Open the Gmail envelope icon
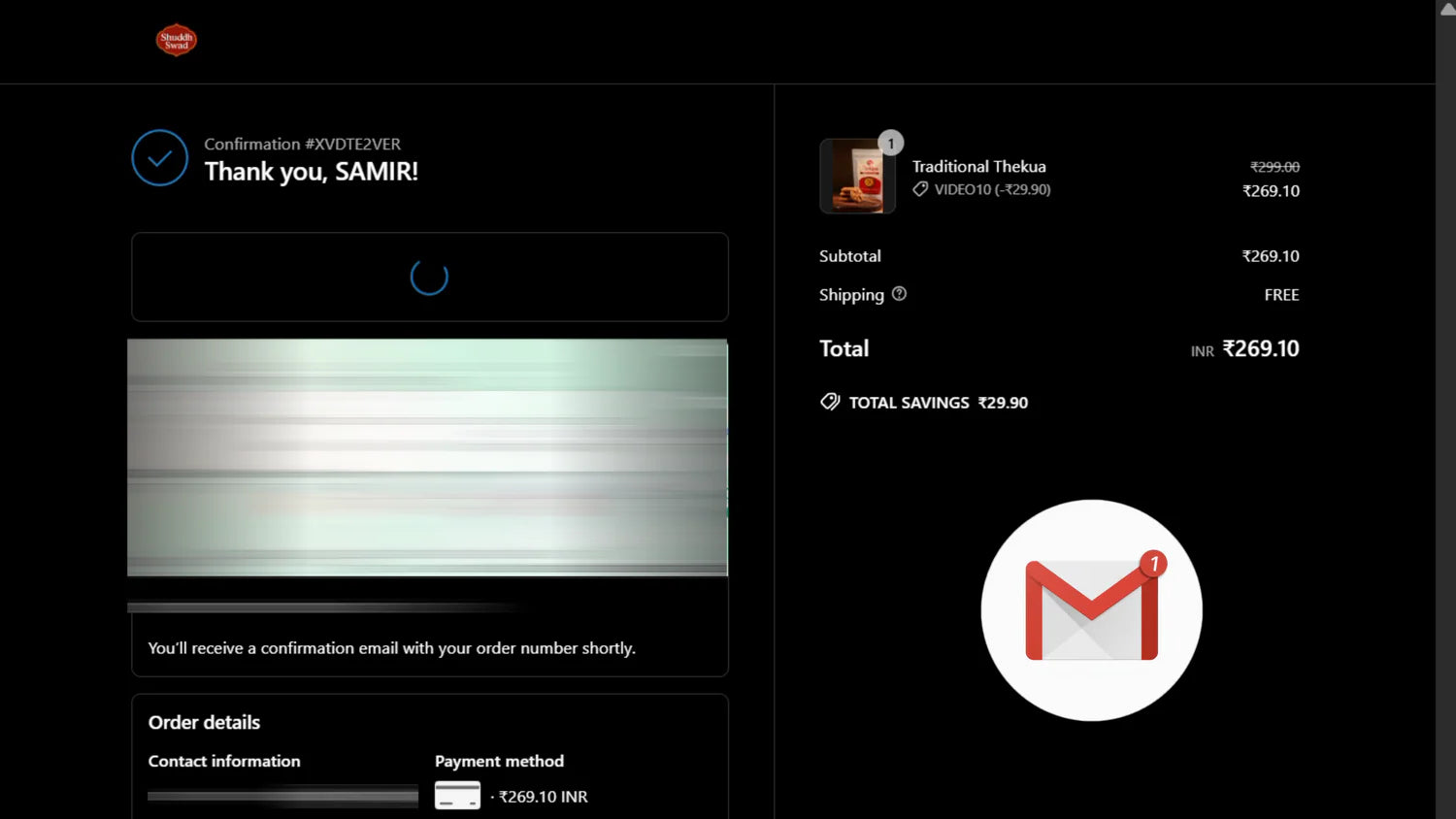 point(1091,611)
